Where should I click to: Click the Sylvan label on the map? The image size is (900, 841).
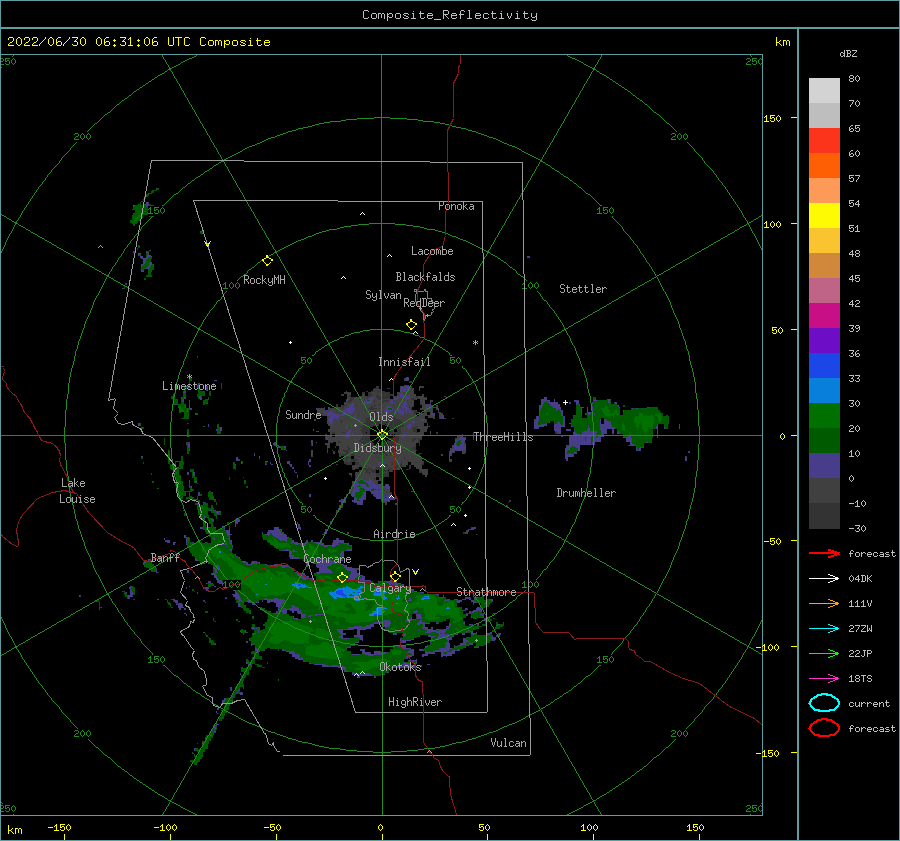coord(383,295)
